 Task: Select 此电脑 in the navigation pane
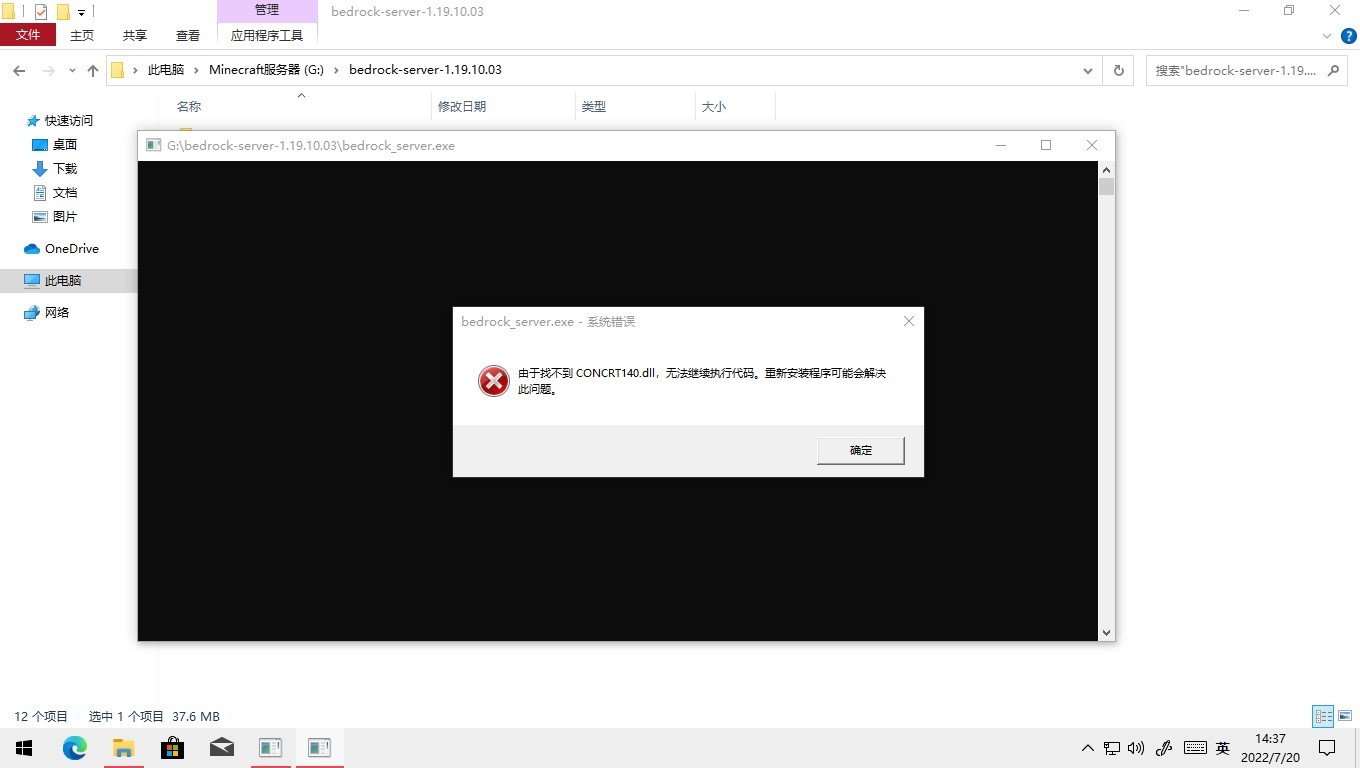63,281
